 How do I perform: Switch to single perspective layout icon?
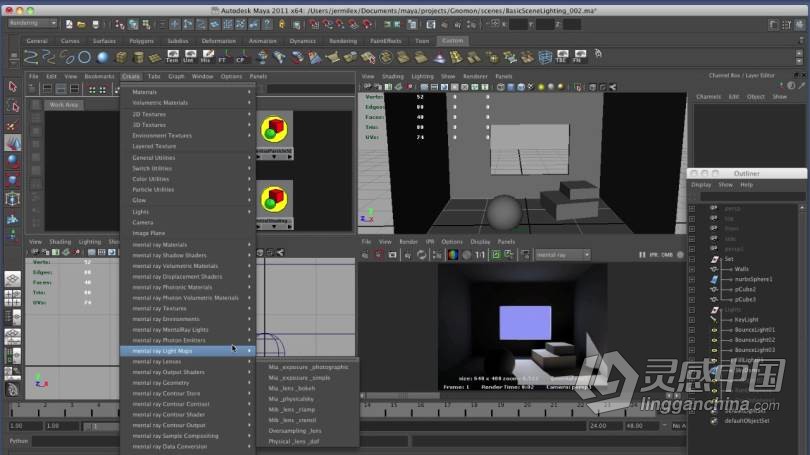[13, 279]
